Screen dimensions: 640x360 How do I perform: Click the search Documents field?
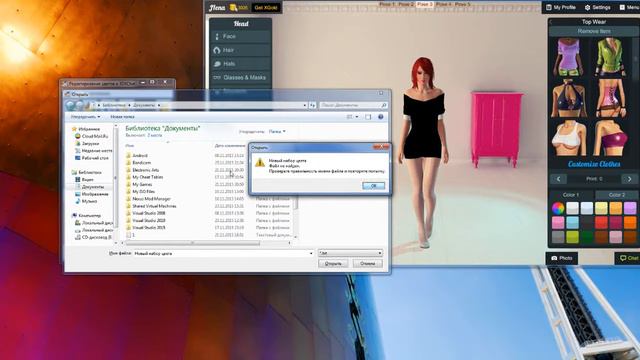pos(353,105)
